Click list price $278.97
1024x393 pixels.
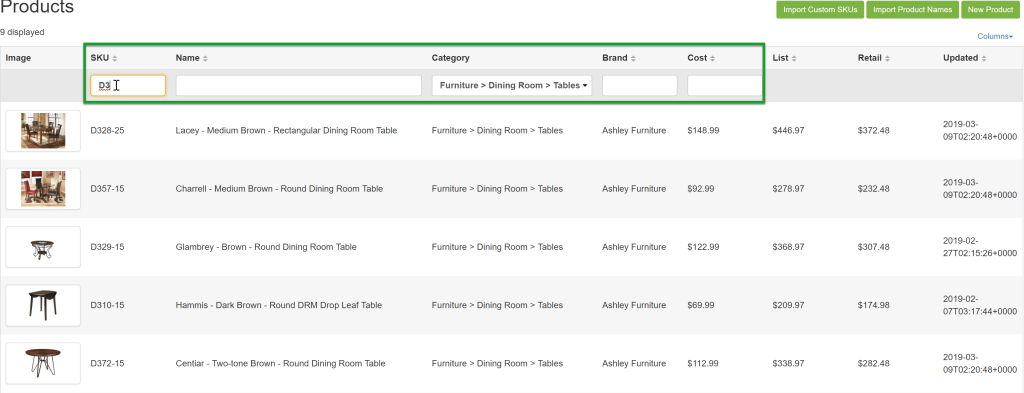788,189
